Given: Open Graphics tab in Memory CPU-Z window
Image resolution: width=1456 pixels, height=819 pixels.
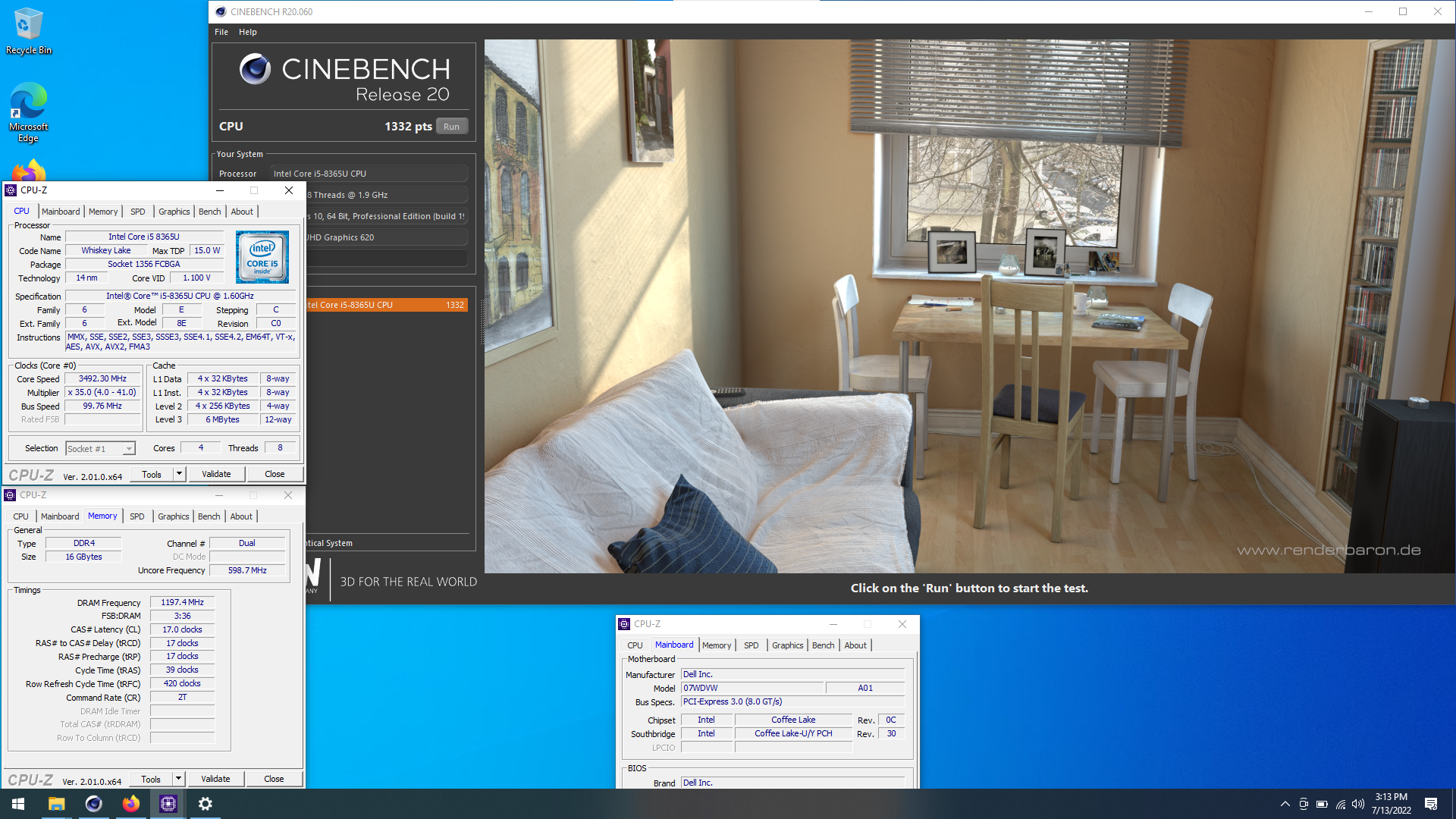Looking at the screenshot, I should click(x=174, y=516).
